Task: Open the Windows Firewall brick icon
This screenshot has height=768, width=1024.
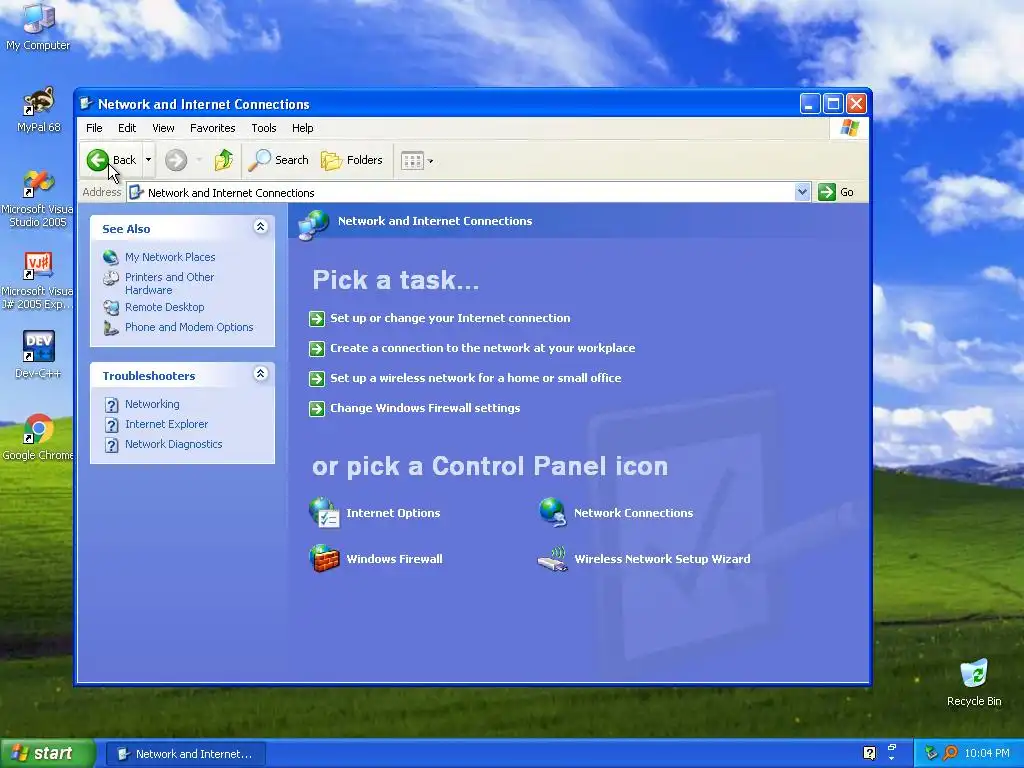Action: (324, 558)
